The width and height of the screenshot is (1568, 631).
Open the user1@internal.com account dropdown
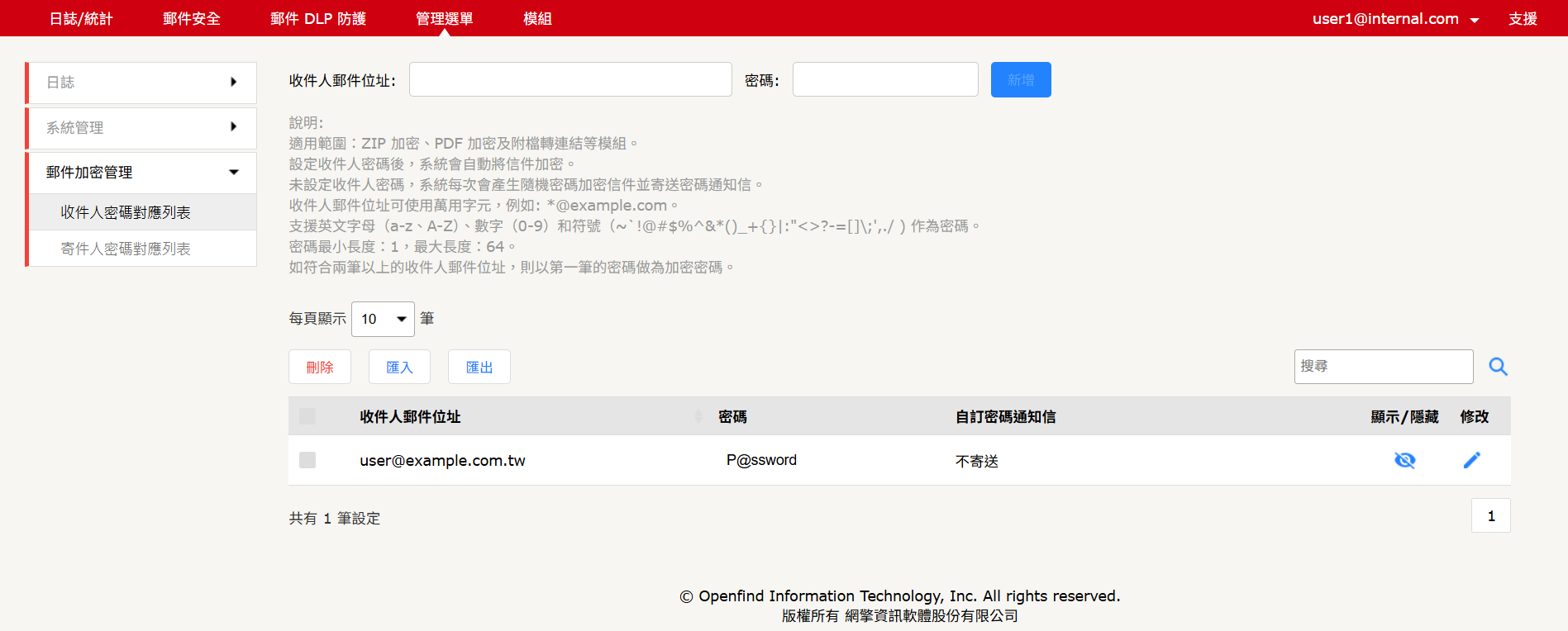1395,18
